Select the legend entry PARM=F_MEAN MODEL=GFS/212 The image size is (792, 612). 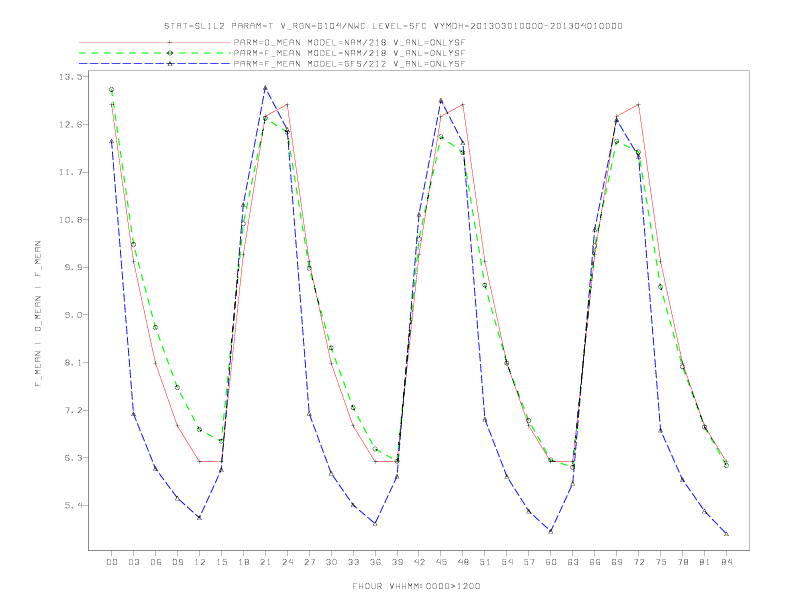(x=349, y=64)
